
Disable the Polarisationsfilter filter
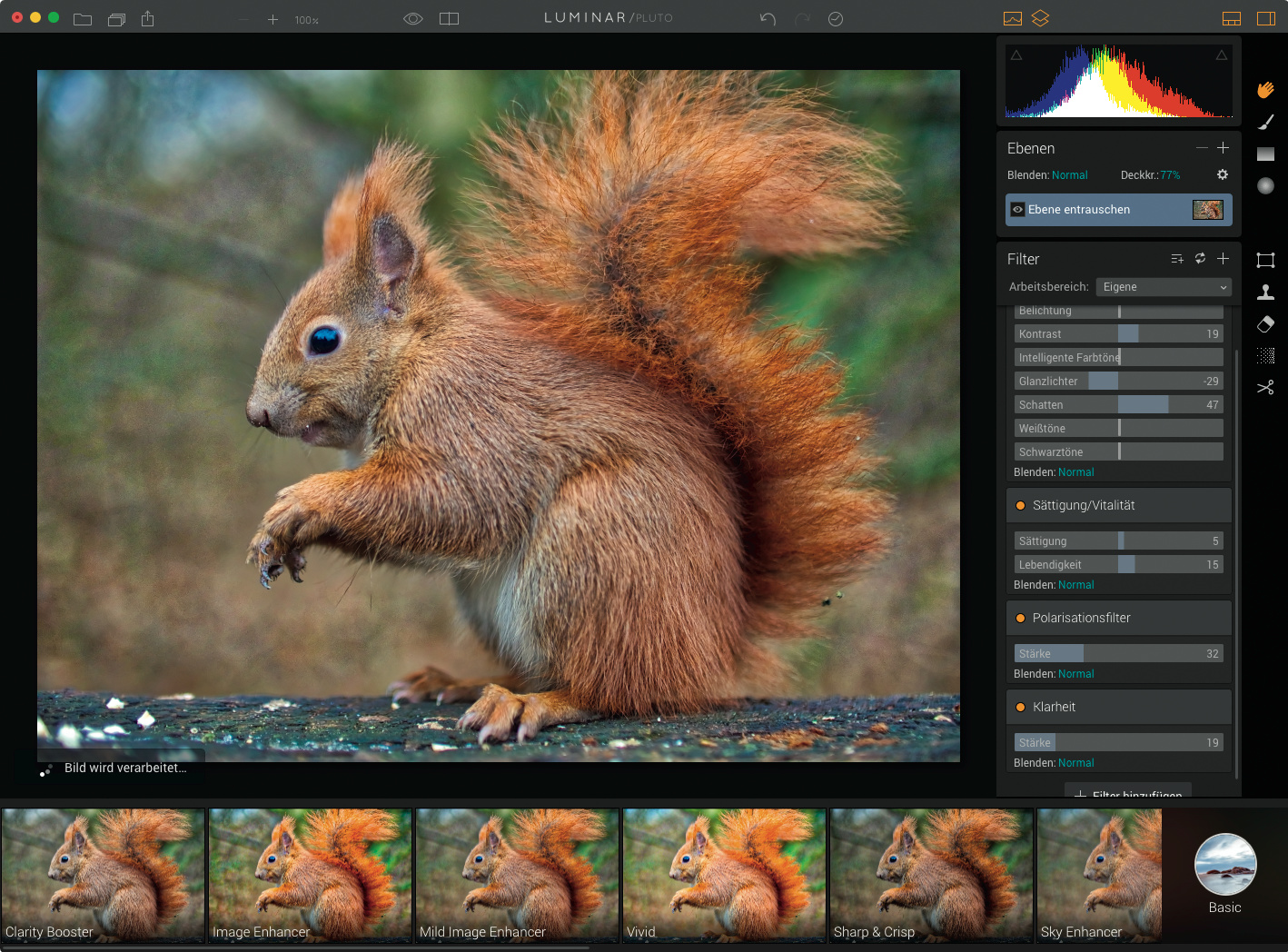[1020, 619]
